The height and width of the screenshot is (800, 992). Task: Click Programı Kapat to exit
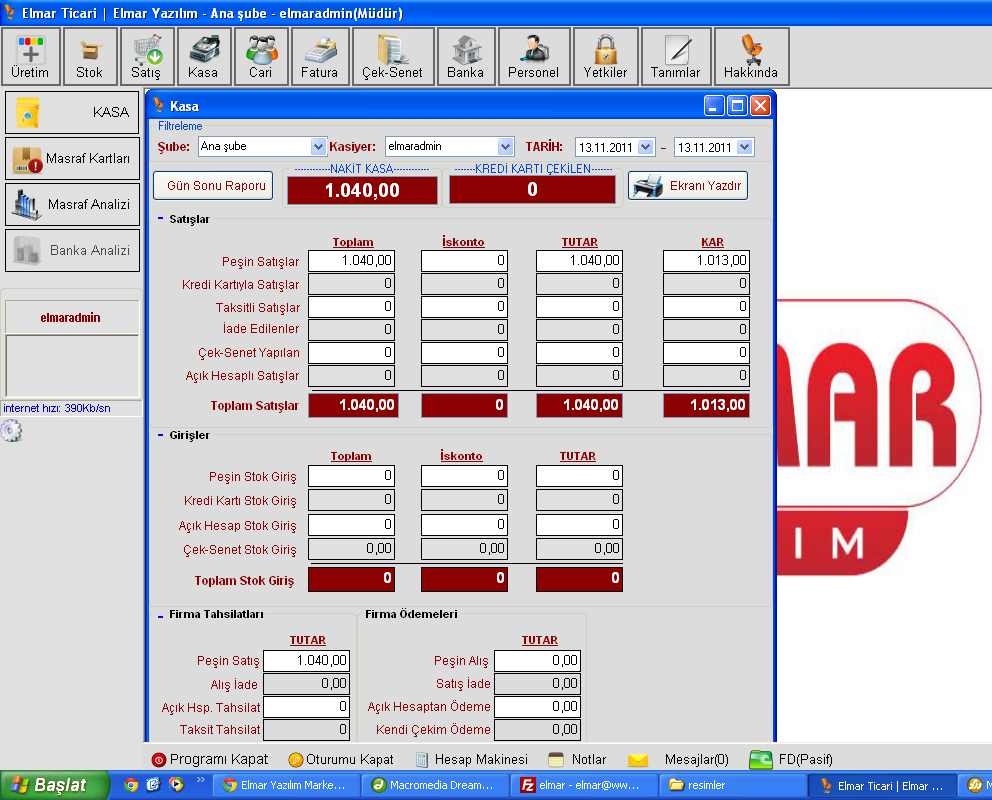coord(210,760)
